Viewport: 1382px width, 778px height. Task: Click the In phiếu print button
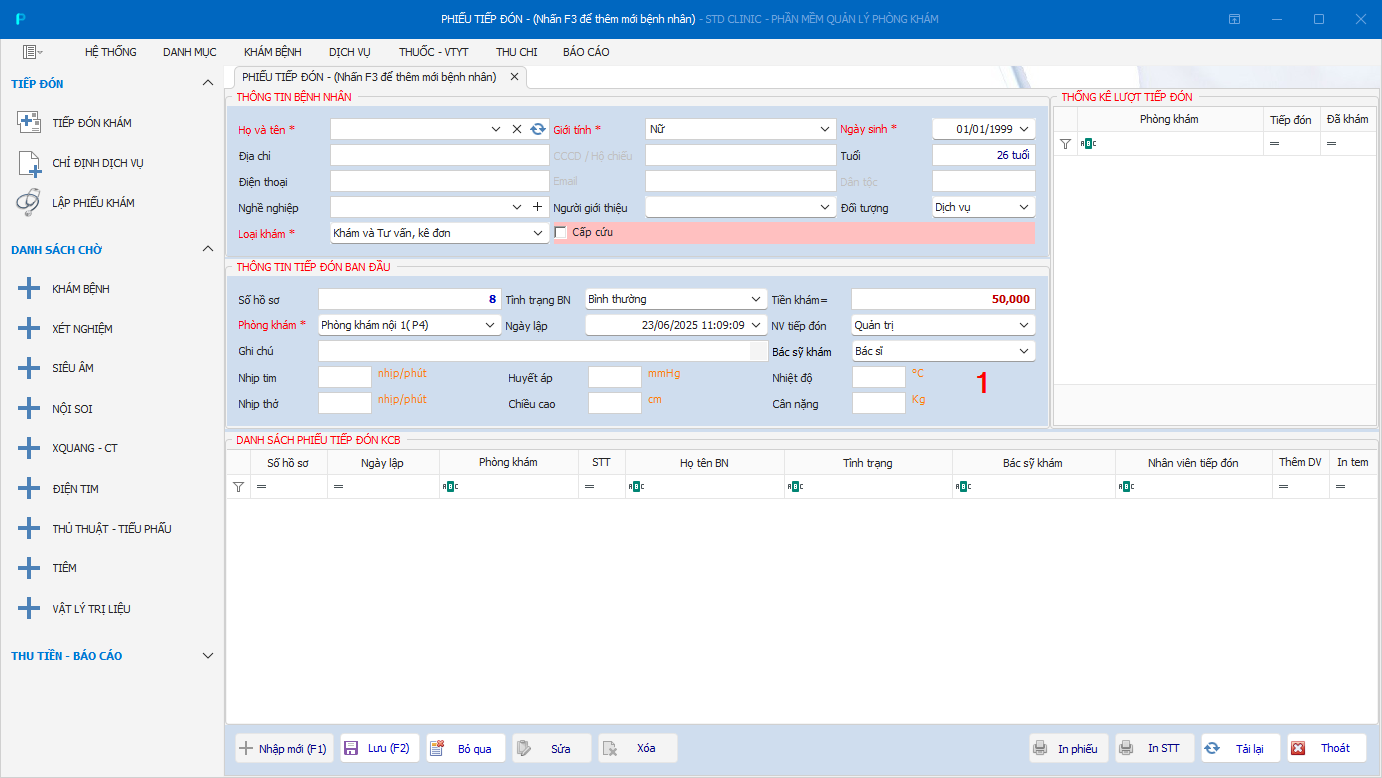click(1069, 748)
